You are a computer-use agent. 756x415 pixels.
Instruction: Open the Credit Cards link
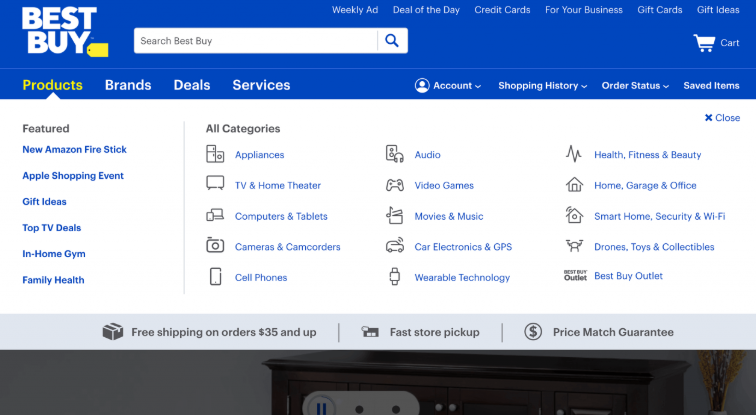(x=502, y=10)
